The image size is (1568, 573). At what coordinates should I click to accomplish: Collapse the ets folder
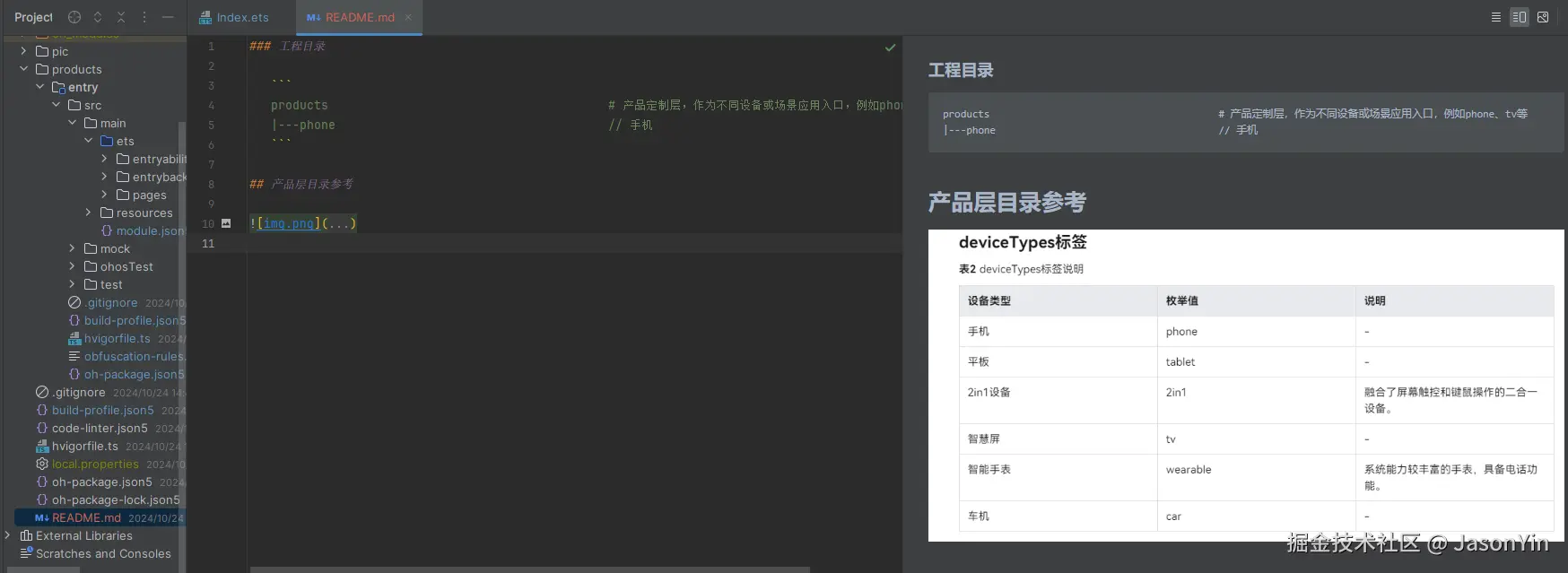tap(88, 141)
